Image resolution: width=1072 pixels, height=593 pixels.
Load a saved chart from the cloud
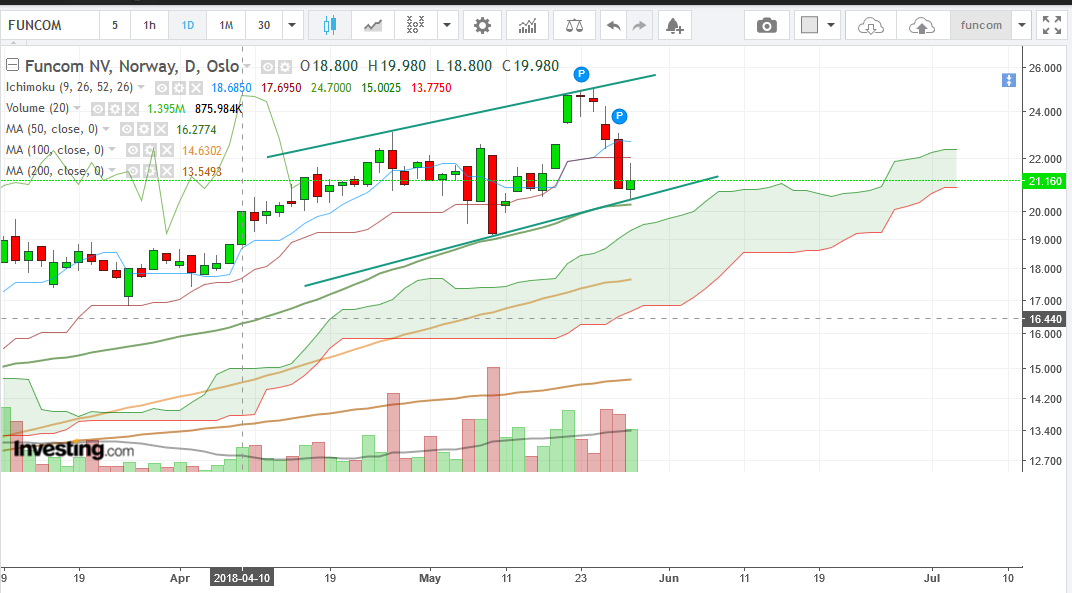[x=870, y=25]
